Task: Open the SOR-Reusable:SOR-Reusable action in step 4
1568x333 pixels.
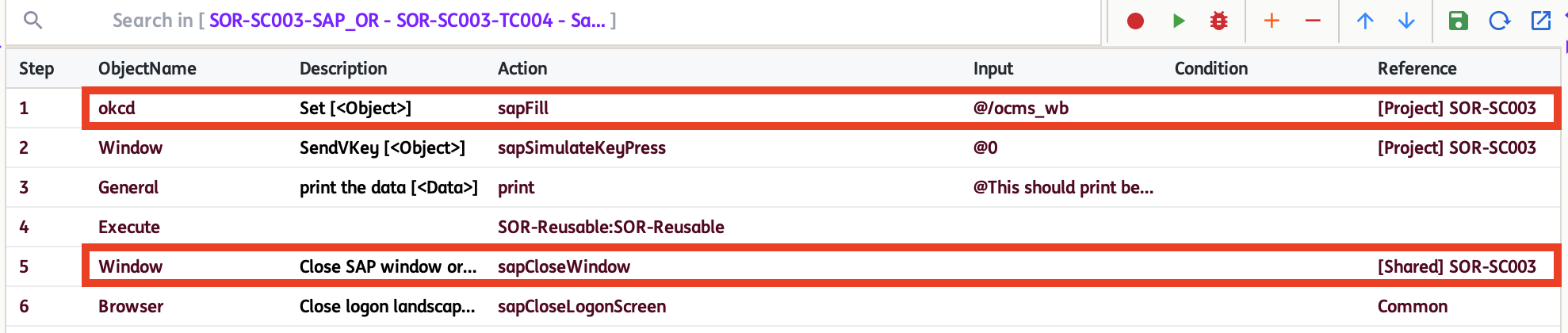Action: coord(611,227)
